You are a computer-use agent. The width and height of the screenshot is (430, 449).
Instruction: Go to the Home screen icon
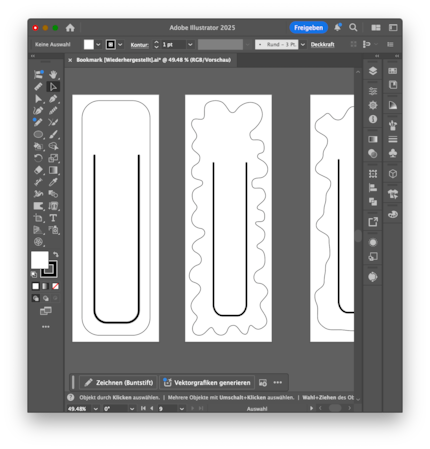70,28
